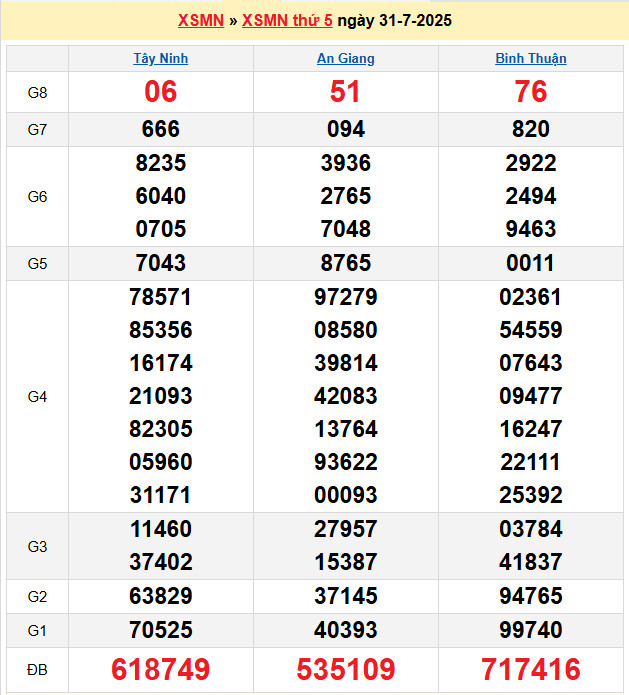Select the G5 number 8765
The image size is (629, 695).
pos(345,263)
